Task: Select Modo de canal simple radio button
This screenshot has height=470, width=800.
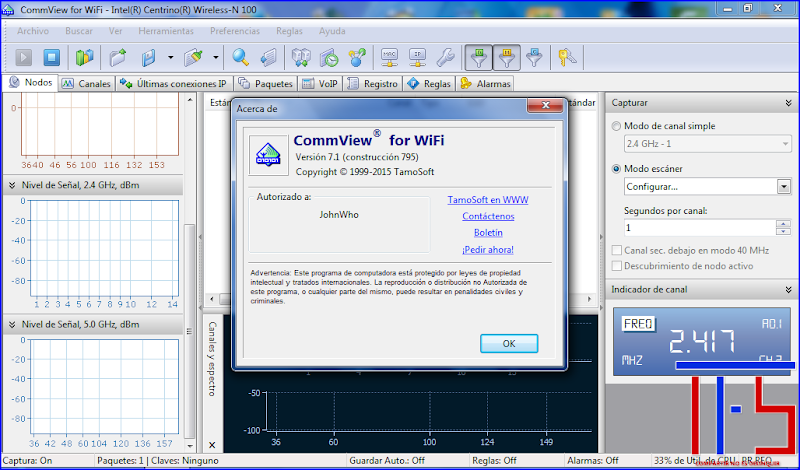Action: [x=616, y=126]
